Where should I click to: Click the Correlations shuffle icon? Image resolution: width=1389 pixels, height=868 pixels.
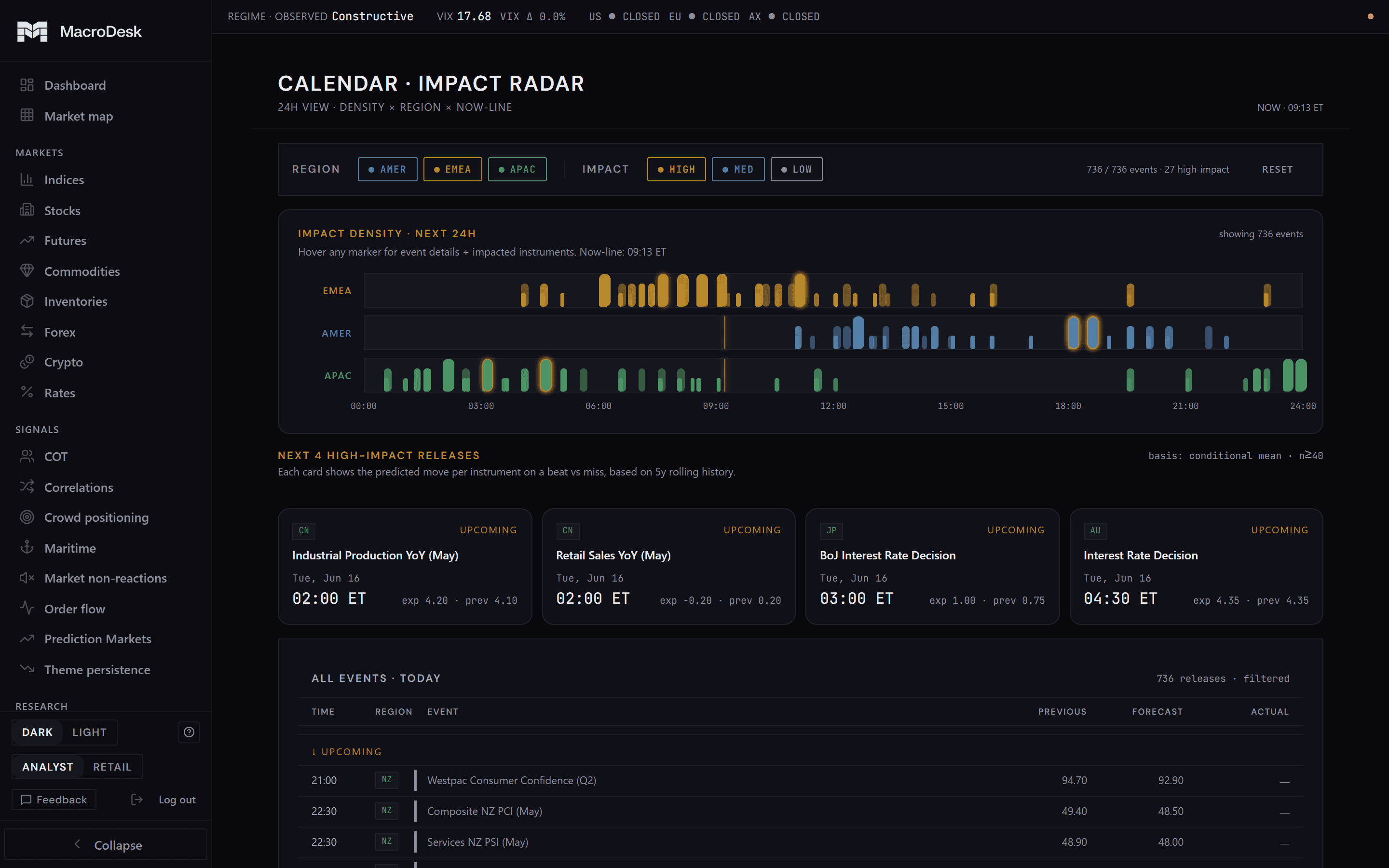[27, 487]
